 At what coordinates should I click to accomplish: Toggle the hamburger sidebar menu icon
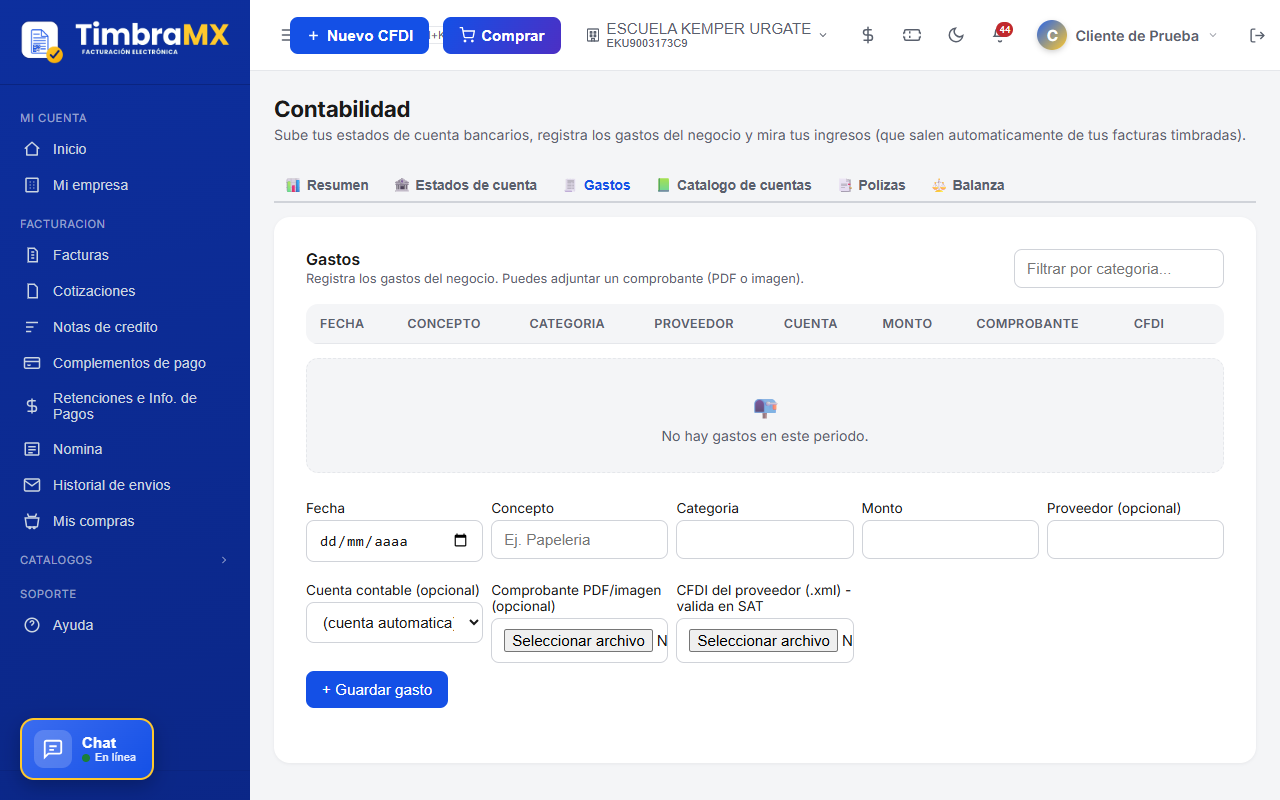point(285,36)
